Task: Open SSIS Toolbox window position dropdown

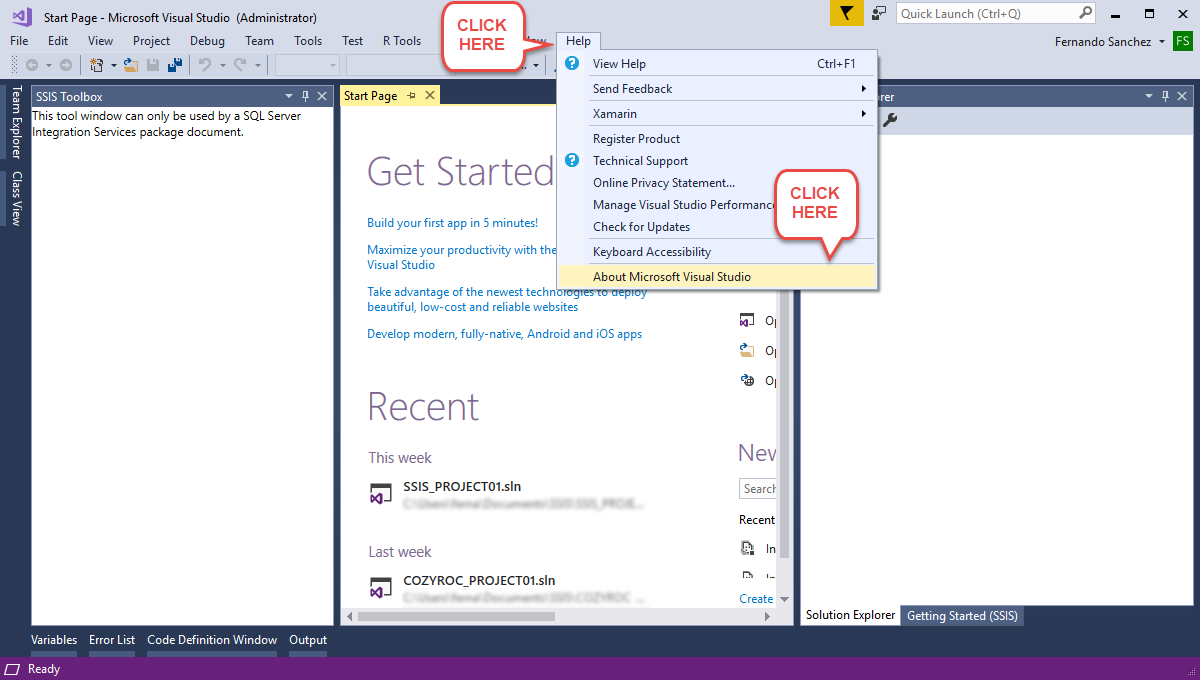Action: click(x=290, y=96)
